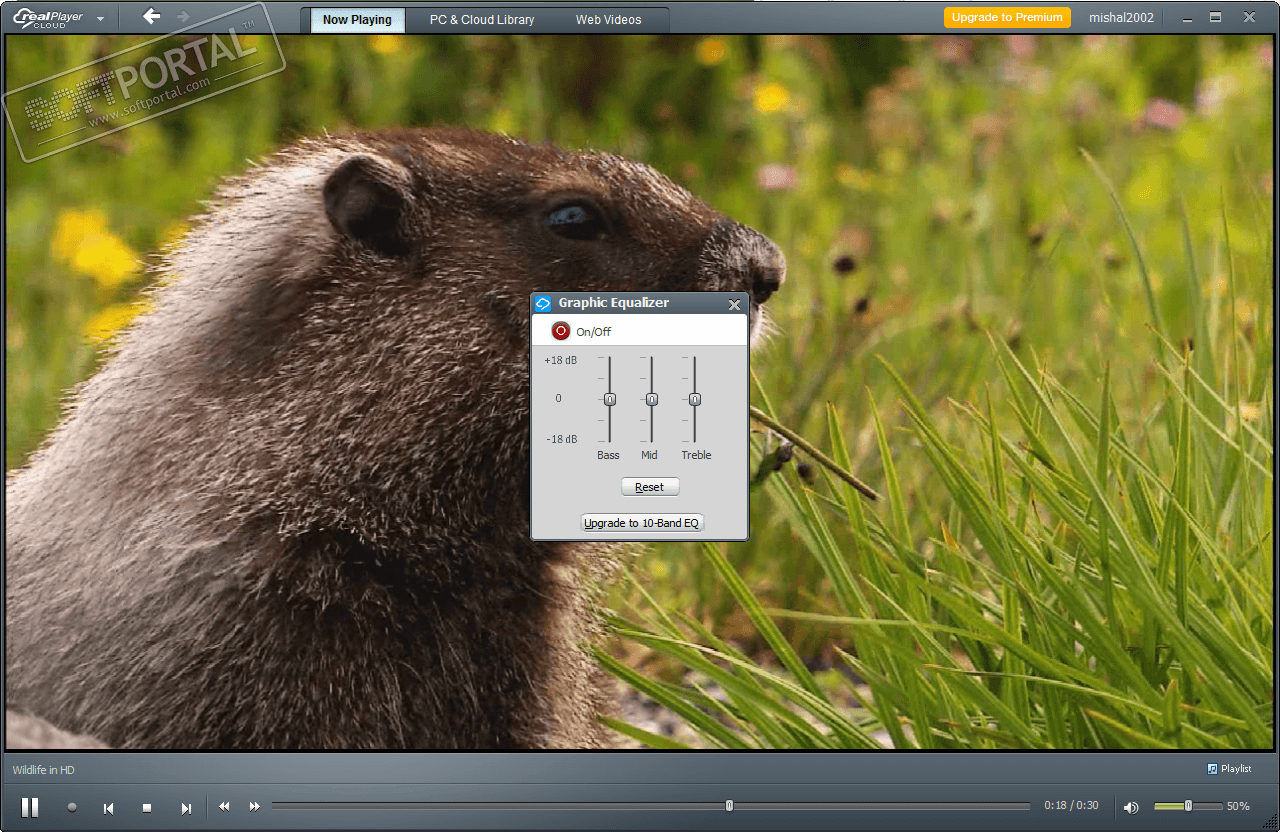This screenshot has height=832, width=1280.
Task: Open the Playlist panel
Action: 1230,769
